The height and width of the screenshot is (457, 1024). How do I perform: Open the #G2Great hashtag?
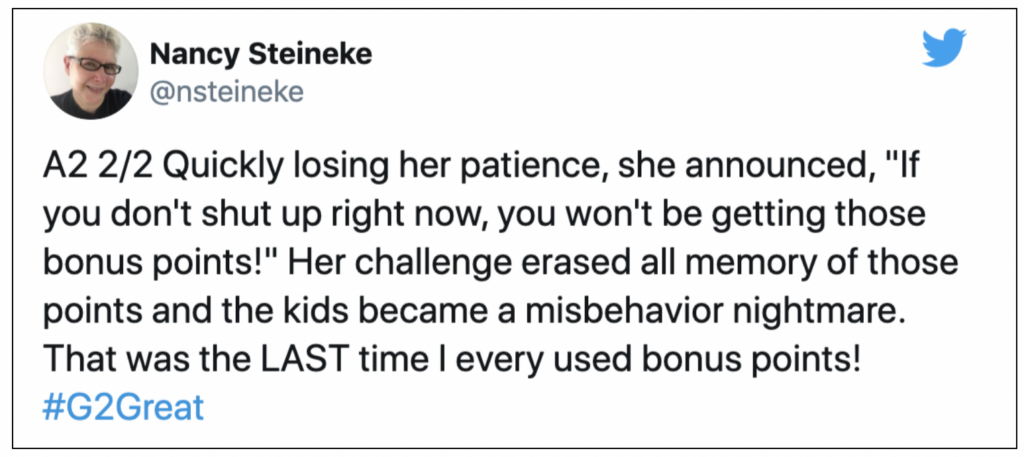coord(123,407)
